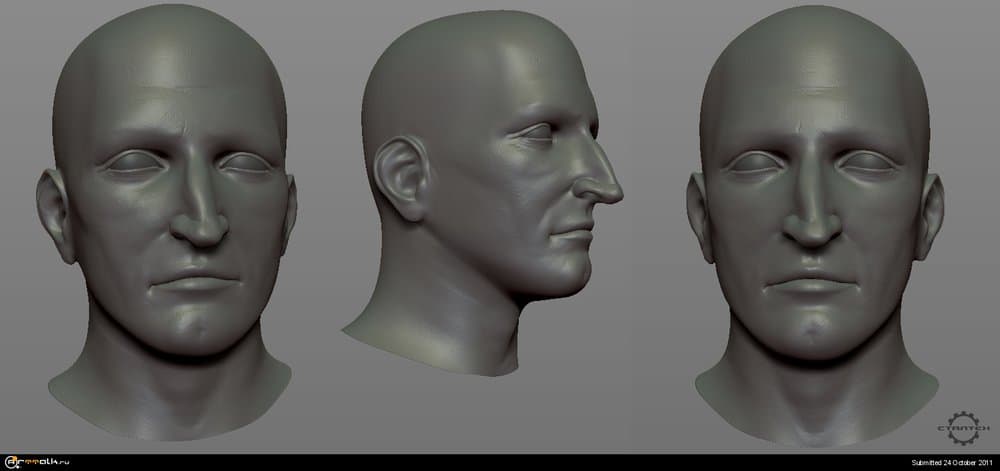Click the "Submitted 24 October 2011" text
Image resolution: width=1000 pixels, height=471 pixels.
(953, 463)
